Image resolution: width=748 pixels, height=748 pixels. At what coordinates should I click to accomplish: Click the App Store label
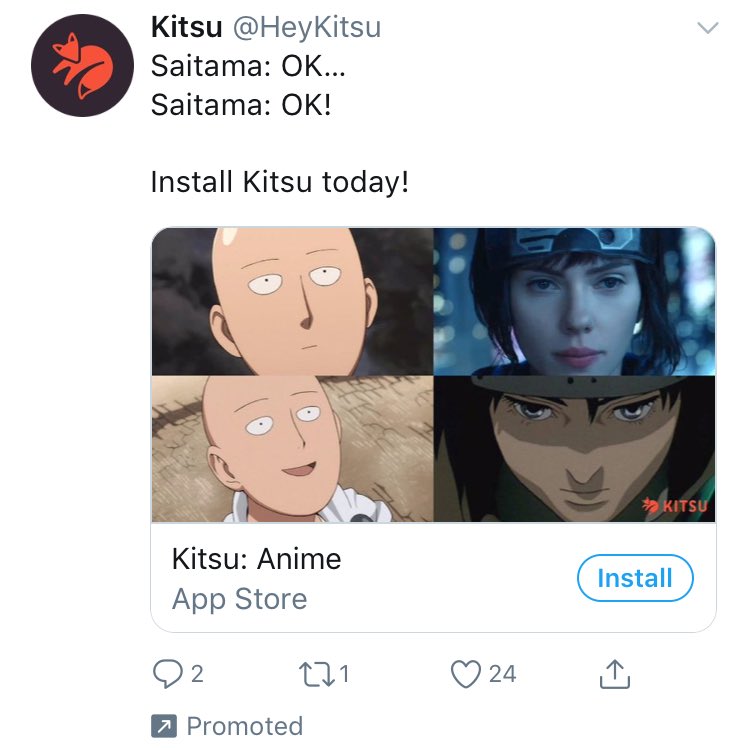pos(239,599)
